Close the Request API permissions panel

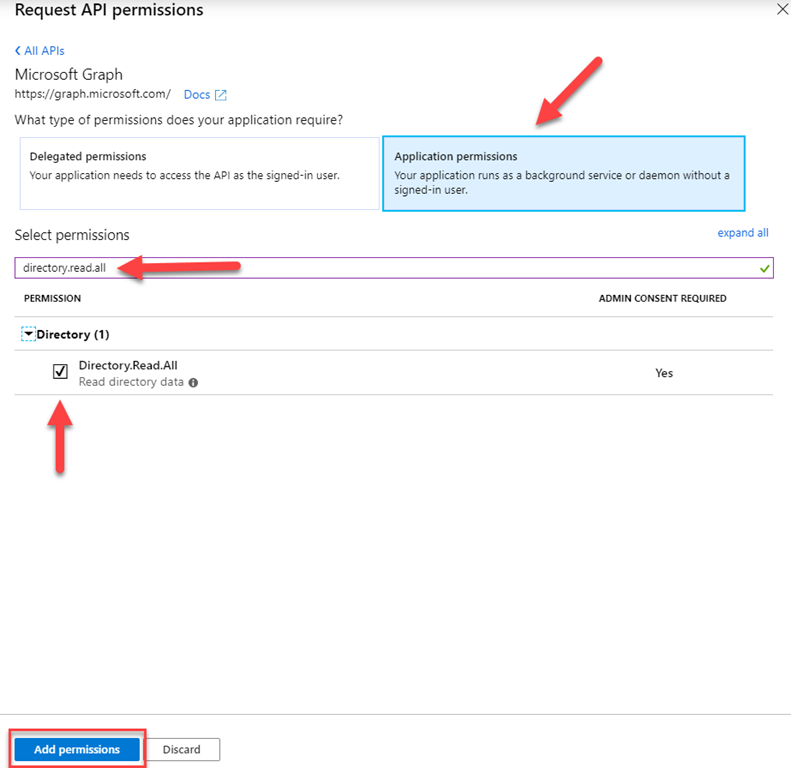(x=781, y=9)
